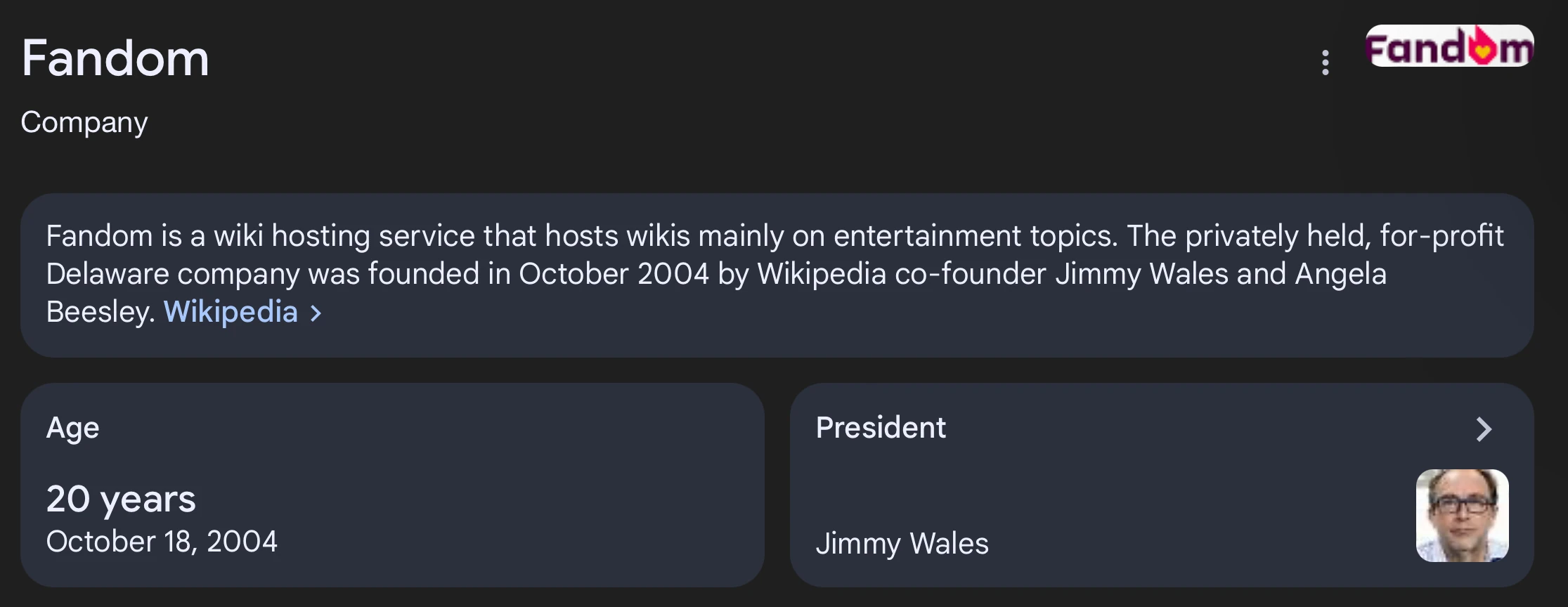Click the "President" card heading
The height and width of the screenshot is (607, 1568).
(881, 428)
